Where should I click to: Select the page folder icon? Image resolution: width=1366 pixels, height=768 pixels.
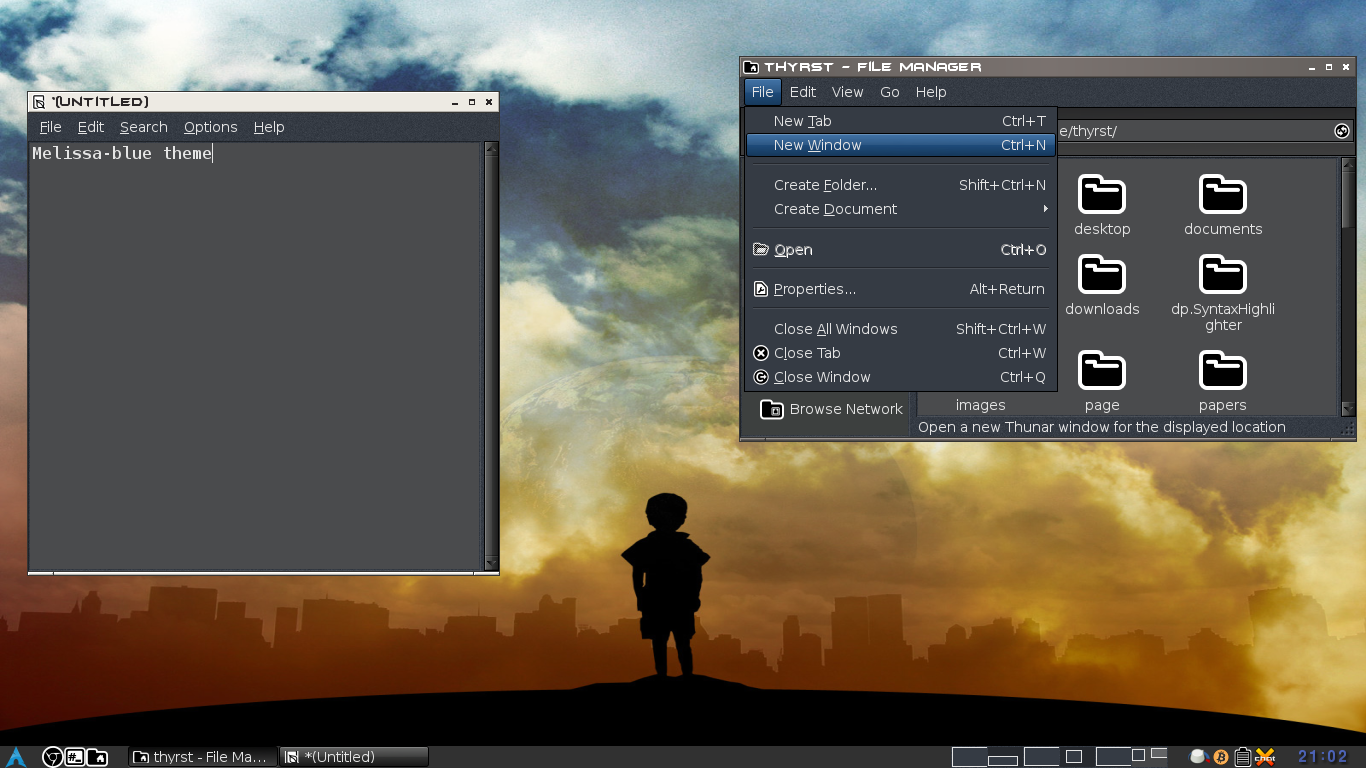point(1102,371)
